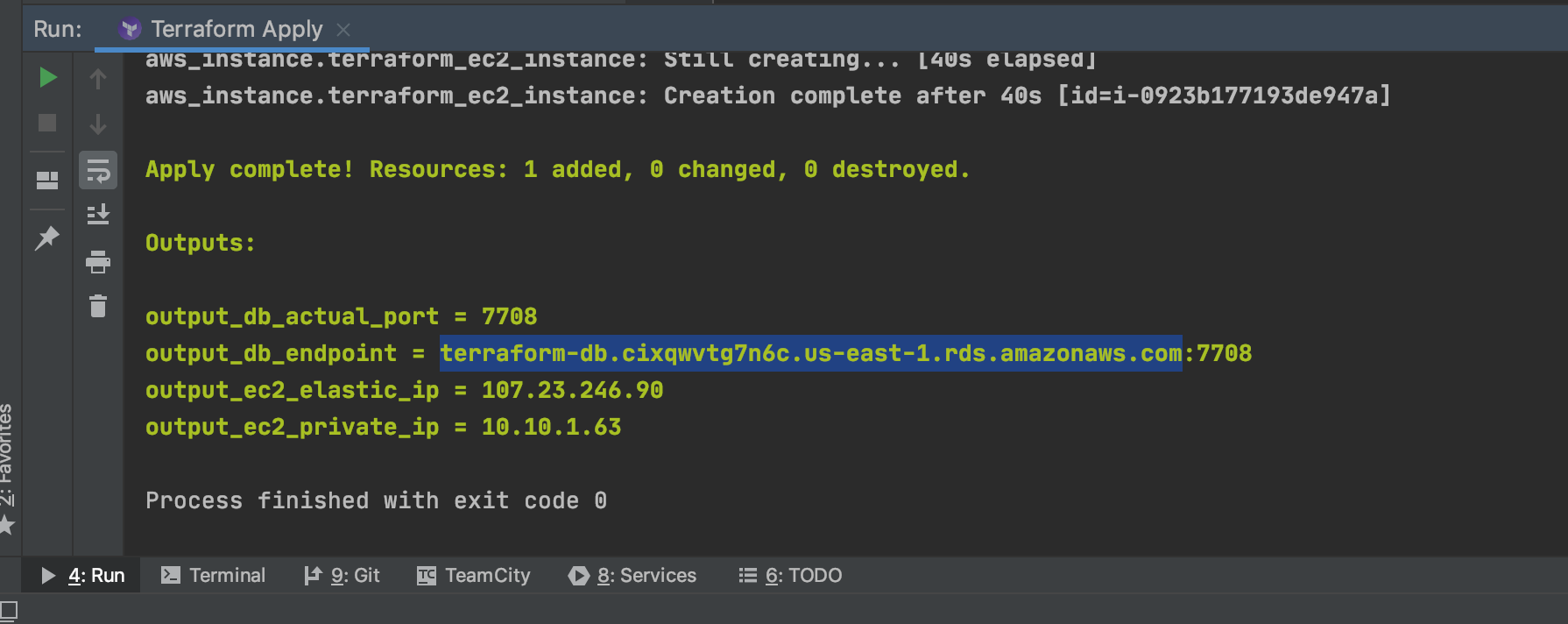1568x624 pixels.
Task: Open the TeamCity tool window
Action: click(x=474, y=575)
